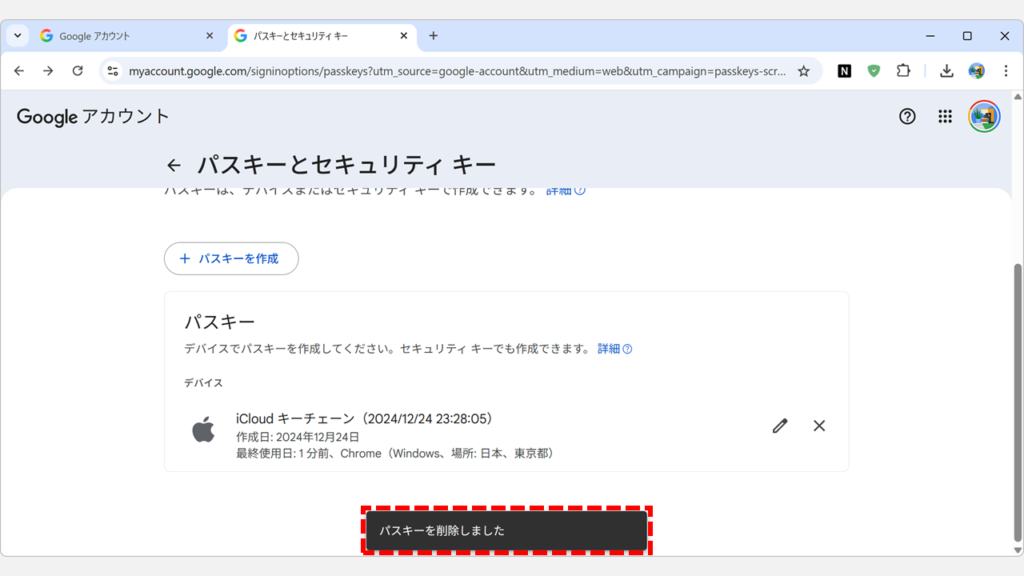Open the Chrome three-dot menu
This screenshot has height=576, width=1024.
point(1004,71)
